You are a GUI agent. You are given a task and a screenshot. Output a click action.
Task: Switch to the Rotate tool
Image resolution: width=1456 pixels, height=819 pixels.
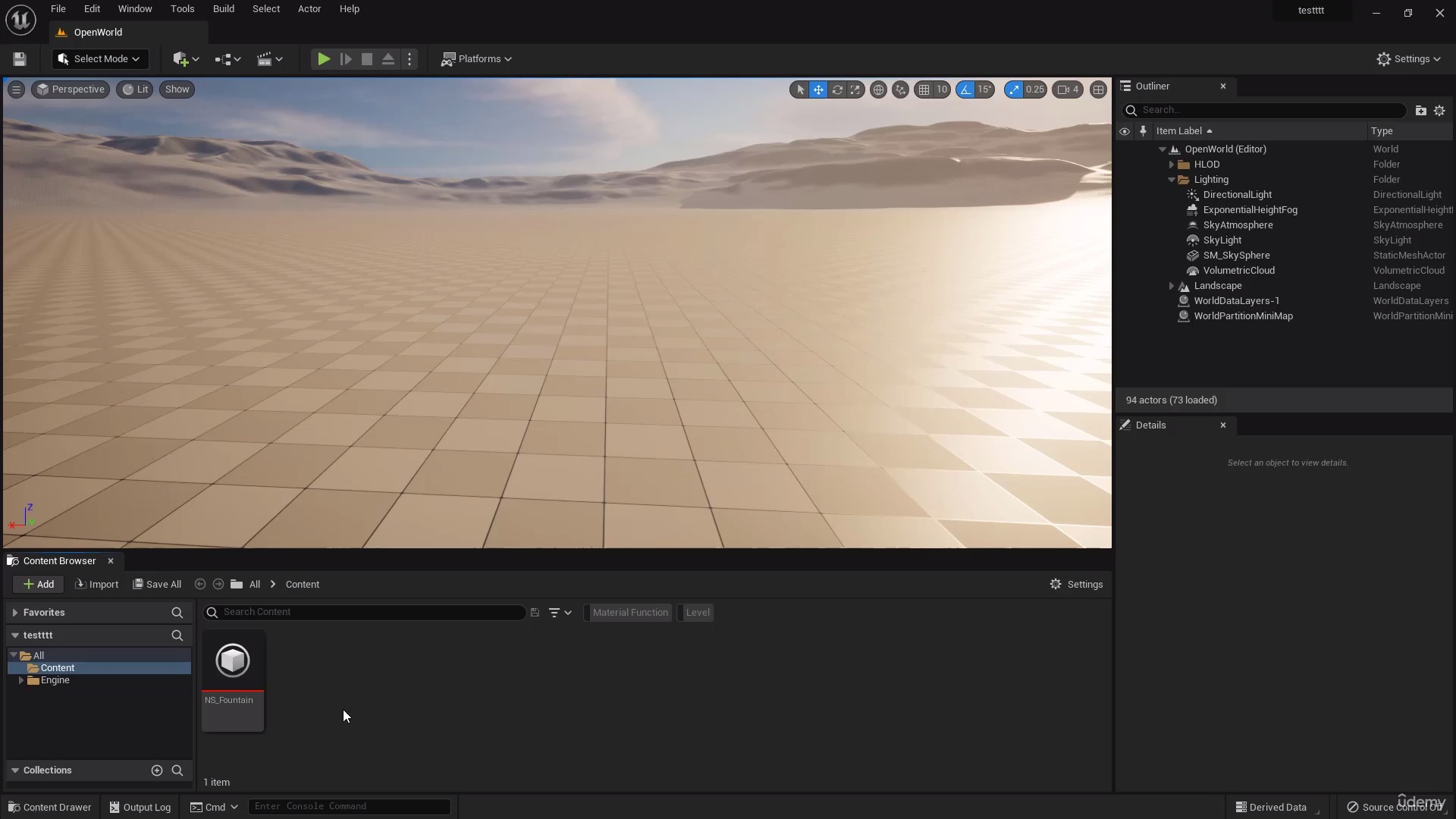(x=838, y=89)
